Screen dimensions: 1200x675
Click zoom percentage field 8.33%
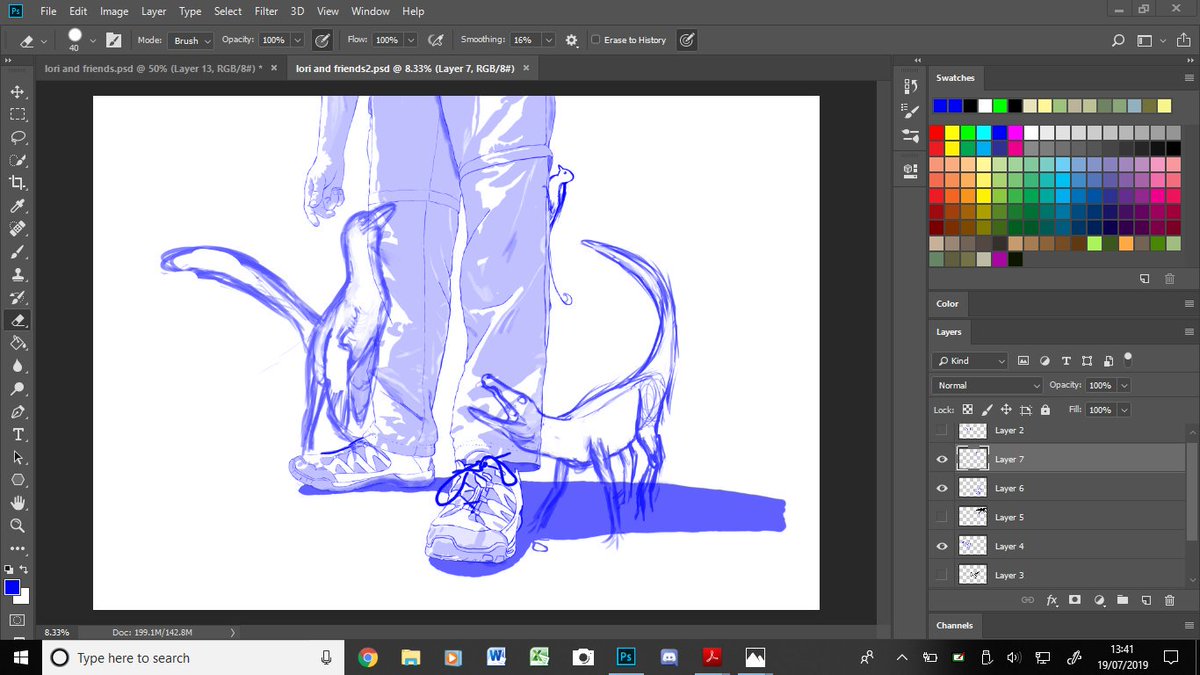pos(58,632)
